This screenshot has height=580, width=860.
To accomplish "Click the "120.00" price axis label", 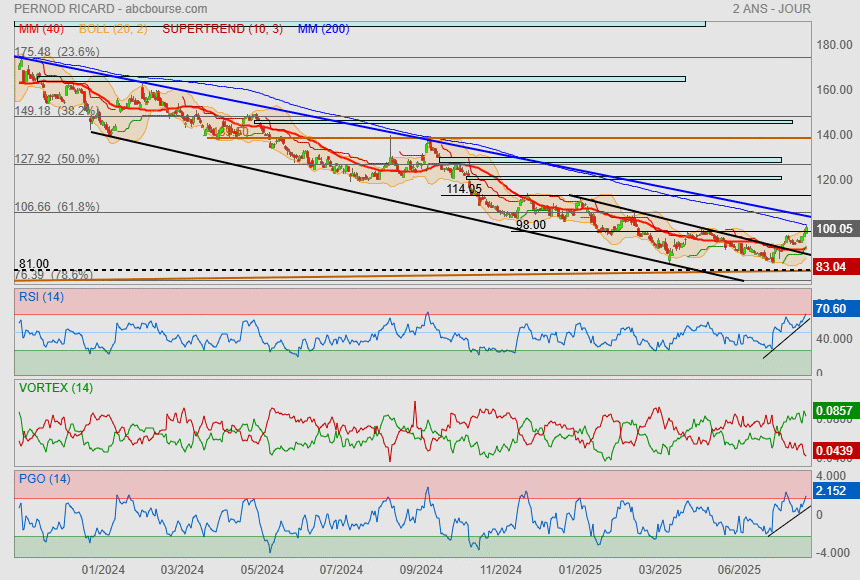I will [834, 179].
